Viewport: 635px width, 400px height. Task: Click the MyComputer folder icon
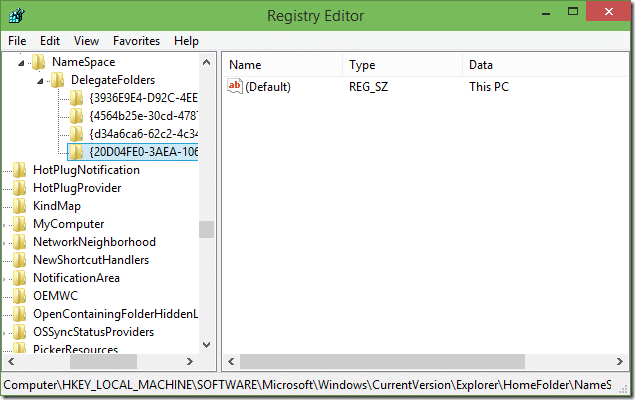tap(19, 224)
